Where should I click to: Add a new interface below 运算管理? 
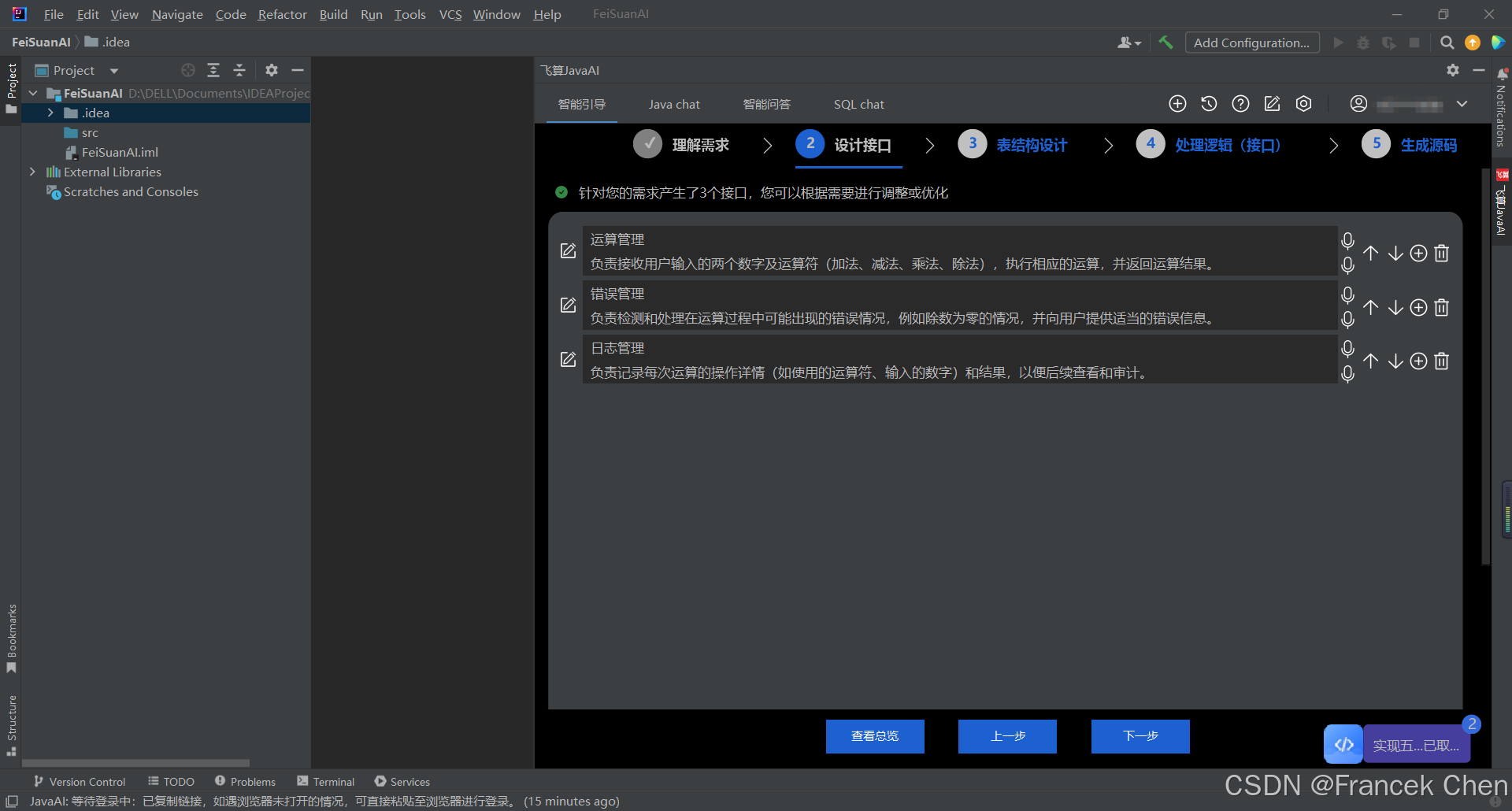1419,253
